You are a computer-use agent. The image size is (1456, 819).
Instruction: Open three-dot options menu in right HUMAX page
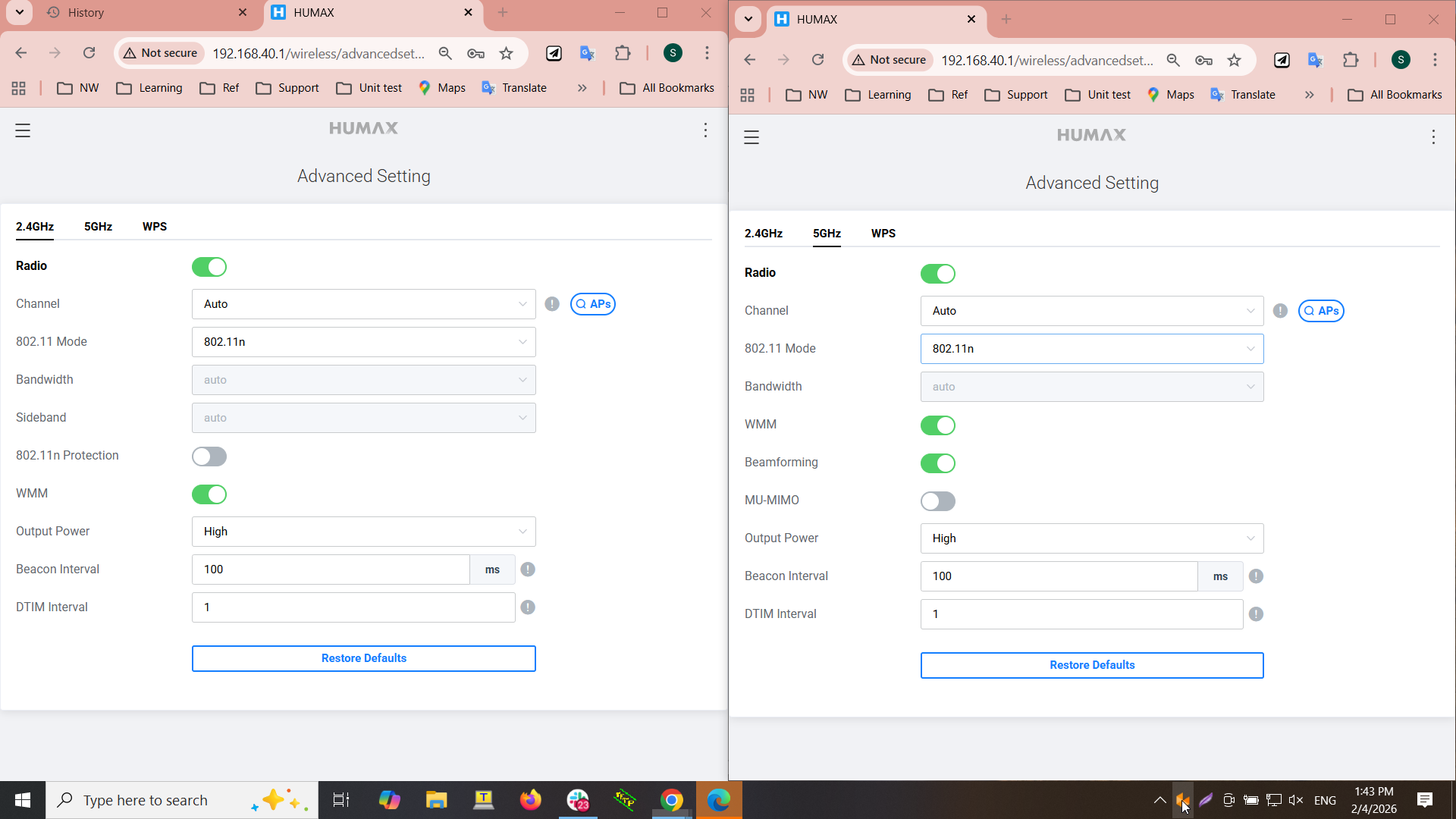(x=1433, y=137)
